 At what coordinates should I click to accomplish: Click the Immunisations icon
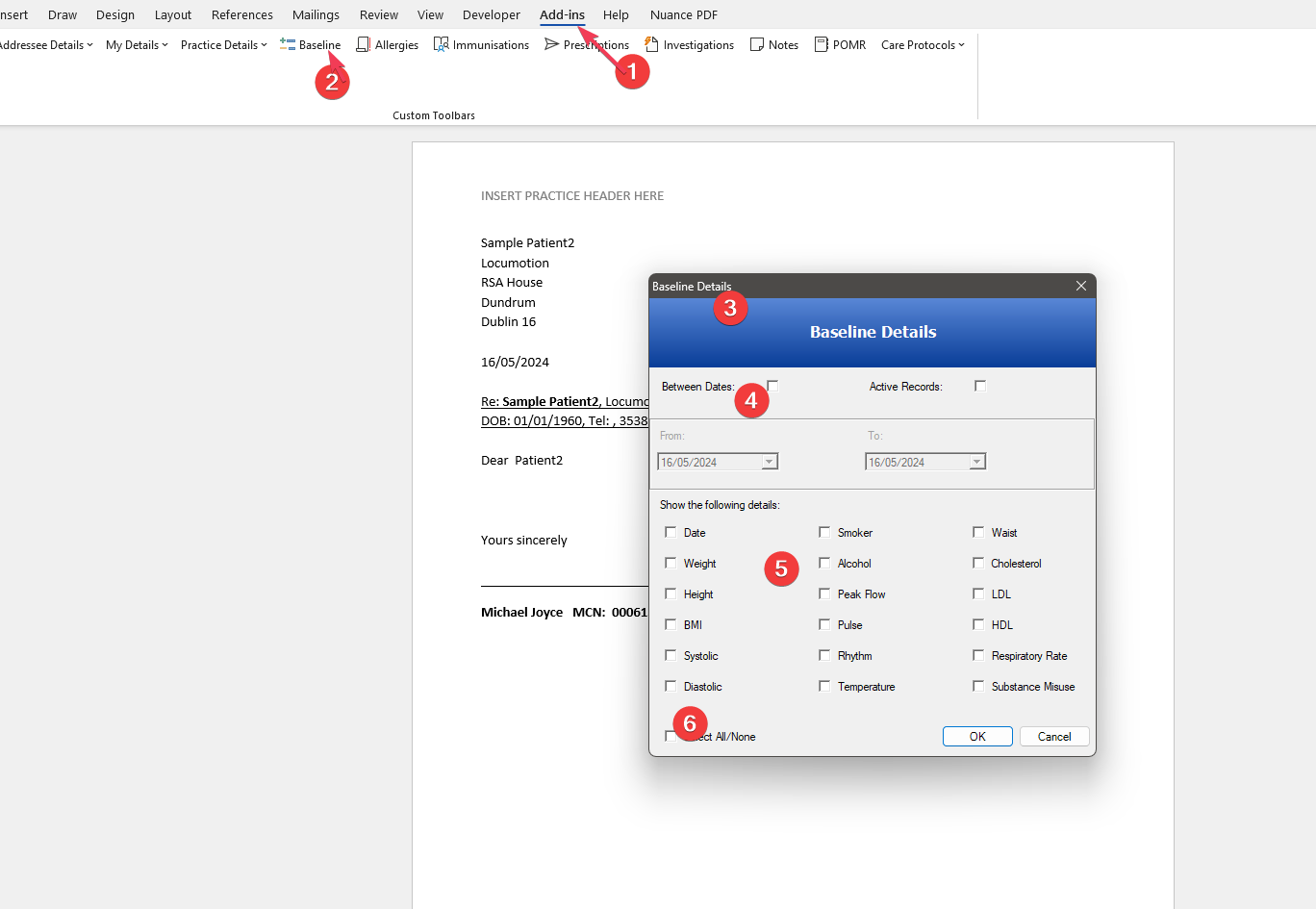pyautogui.click(x=442, y=44)
